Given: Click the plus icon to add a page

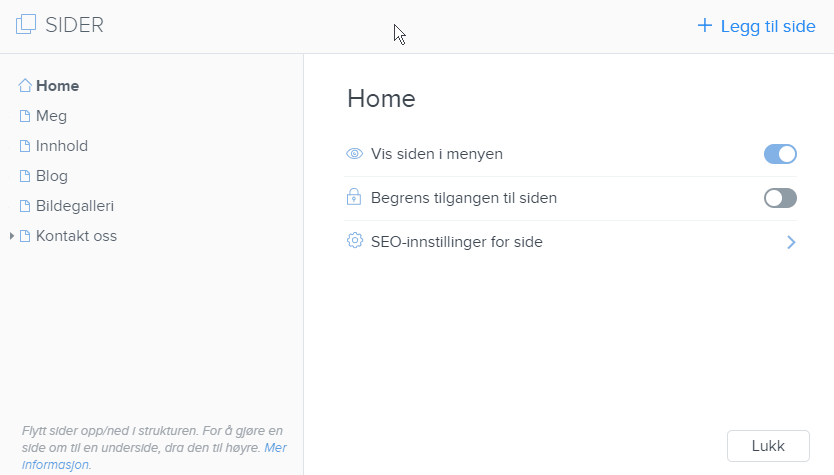Looking at the screenshot, I should [704, 25].
